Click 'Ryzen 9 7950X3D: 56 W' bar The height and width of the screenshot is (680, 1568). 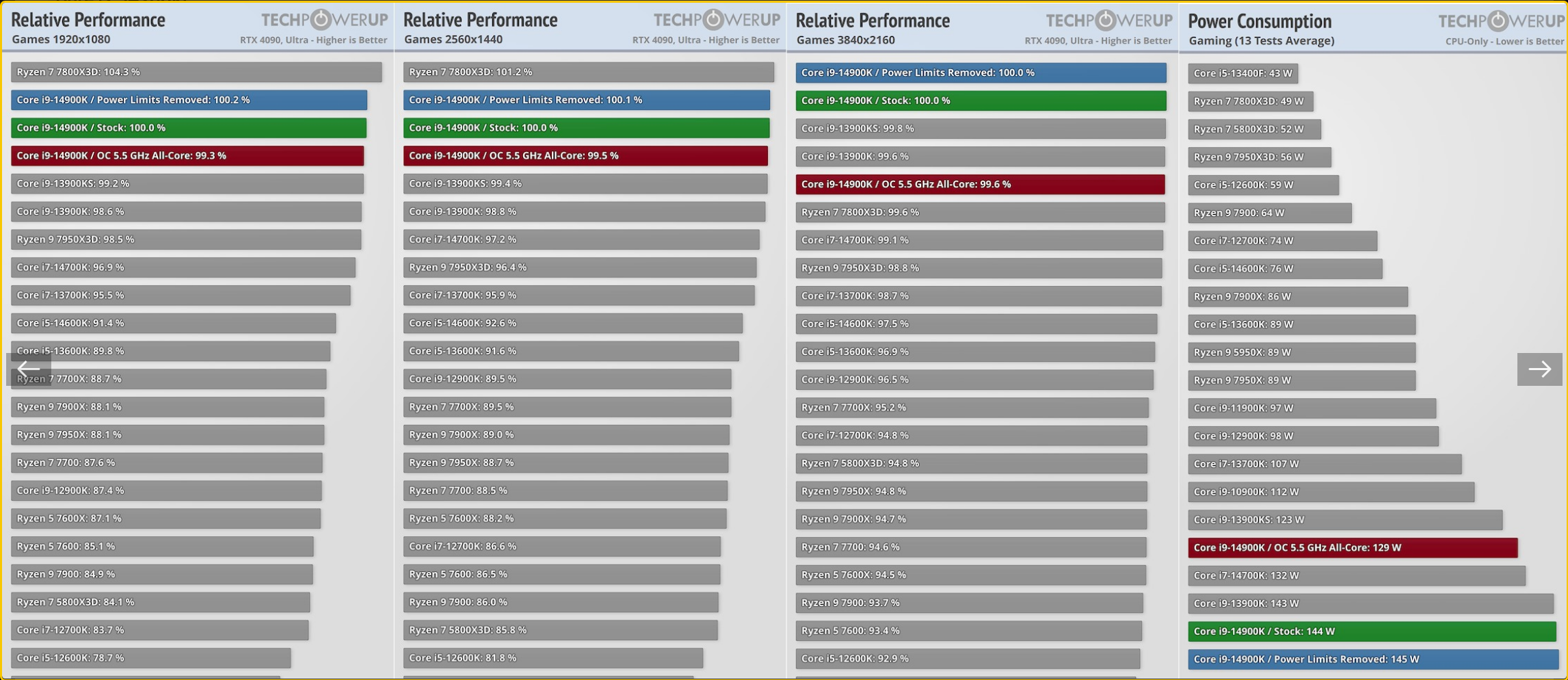pyautogui.click(x=1260, y=157)
